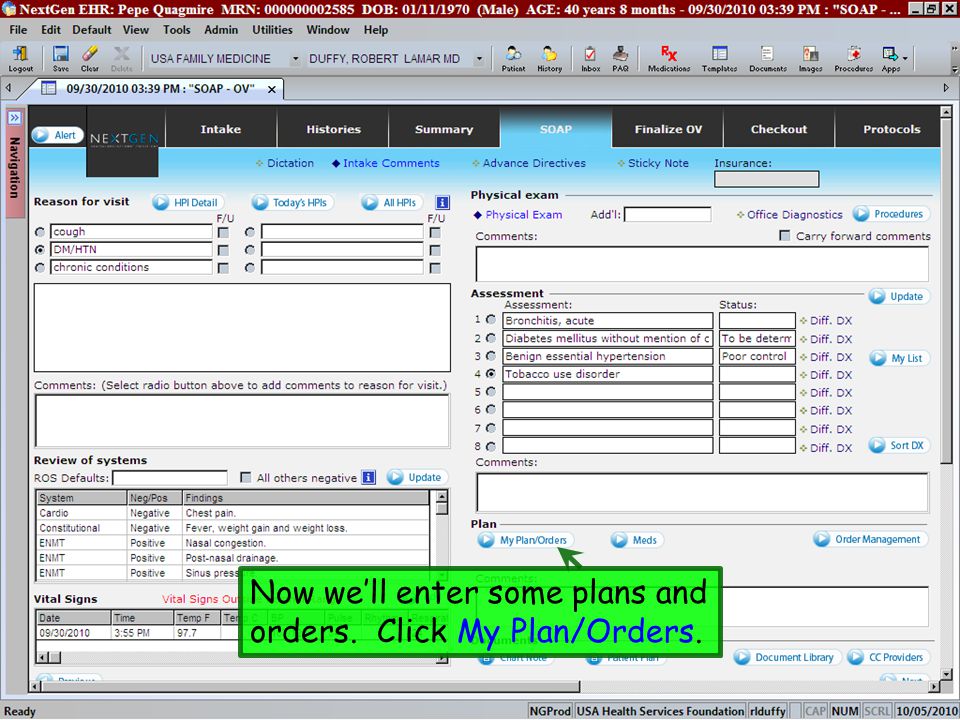960x720 pixels.
Task: Open the Procedures toolbar icon
Action: (x=853, y=59)
